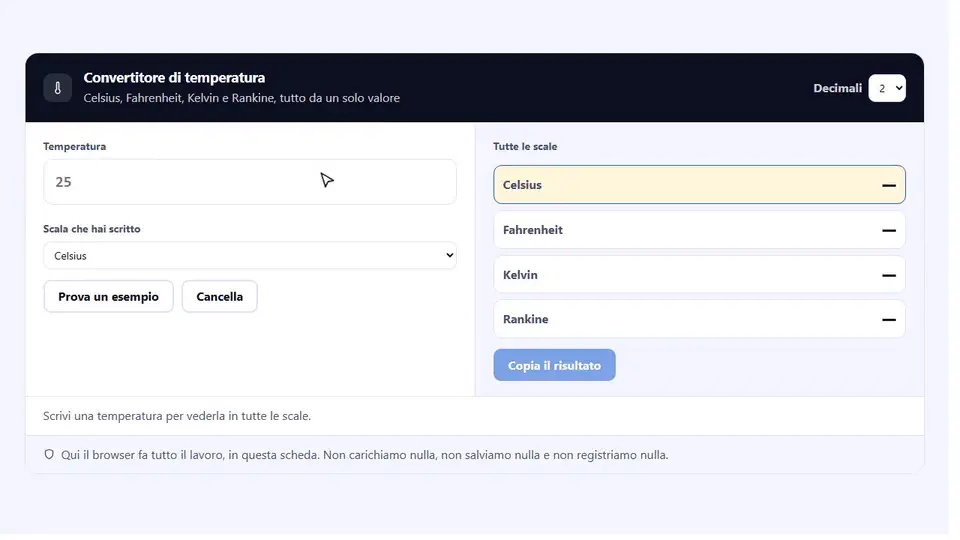
Task: Click the Prova un esempio button
Action: pos(108,297)
